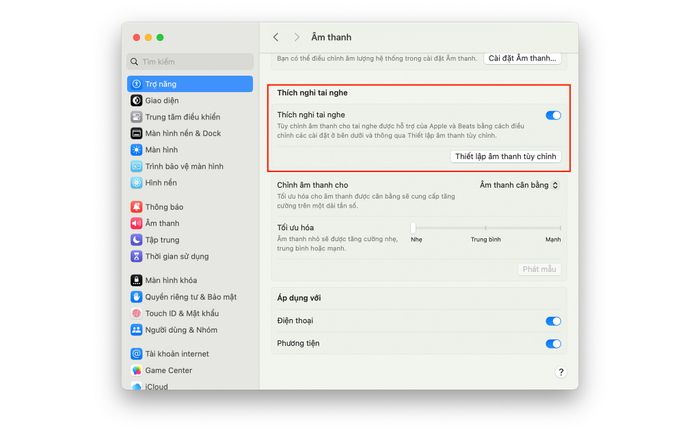
Task: Click the Âm thanh window title
Action: point(331,37)
